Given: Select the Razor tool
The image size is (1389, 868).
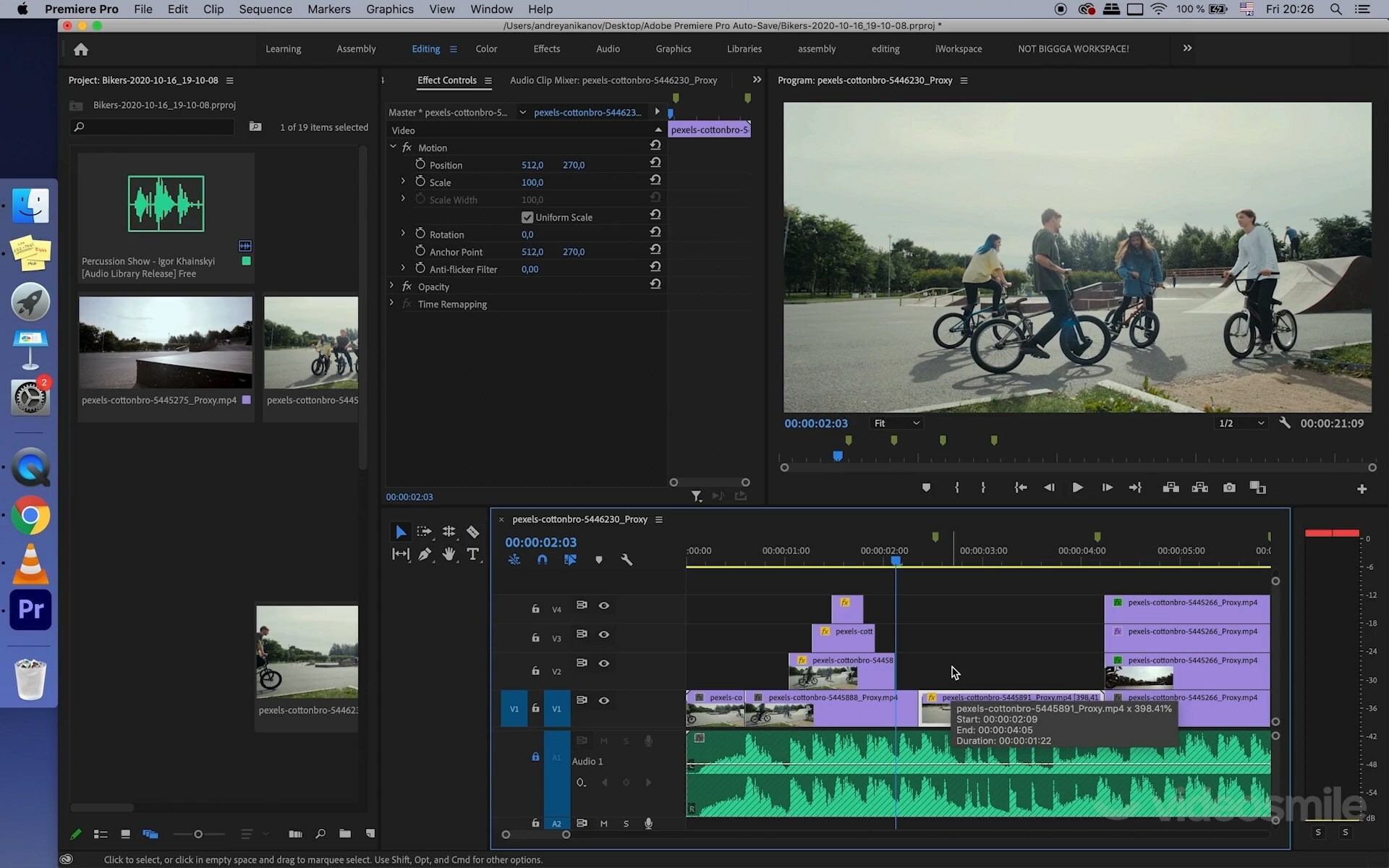Looking at the screenshot, I should coord(473,532).
